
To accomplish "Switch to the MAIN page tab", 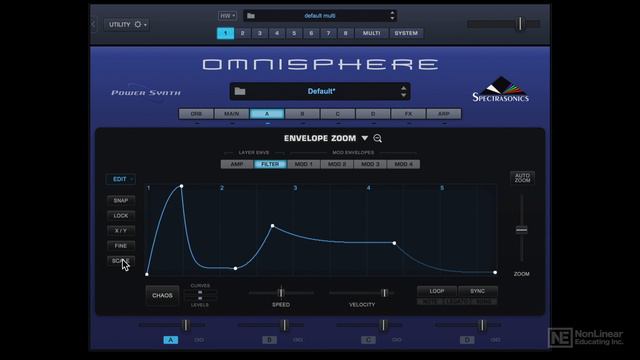I will (x=231, y=114).
